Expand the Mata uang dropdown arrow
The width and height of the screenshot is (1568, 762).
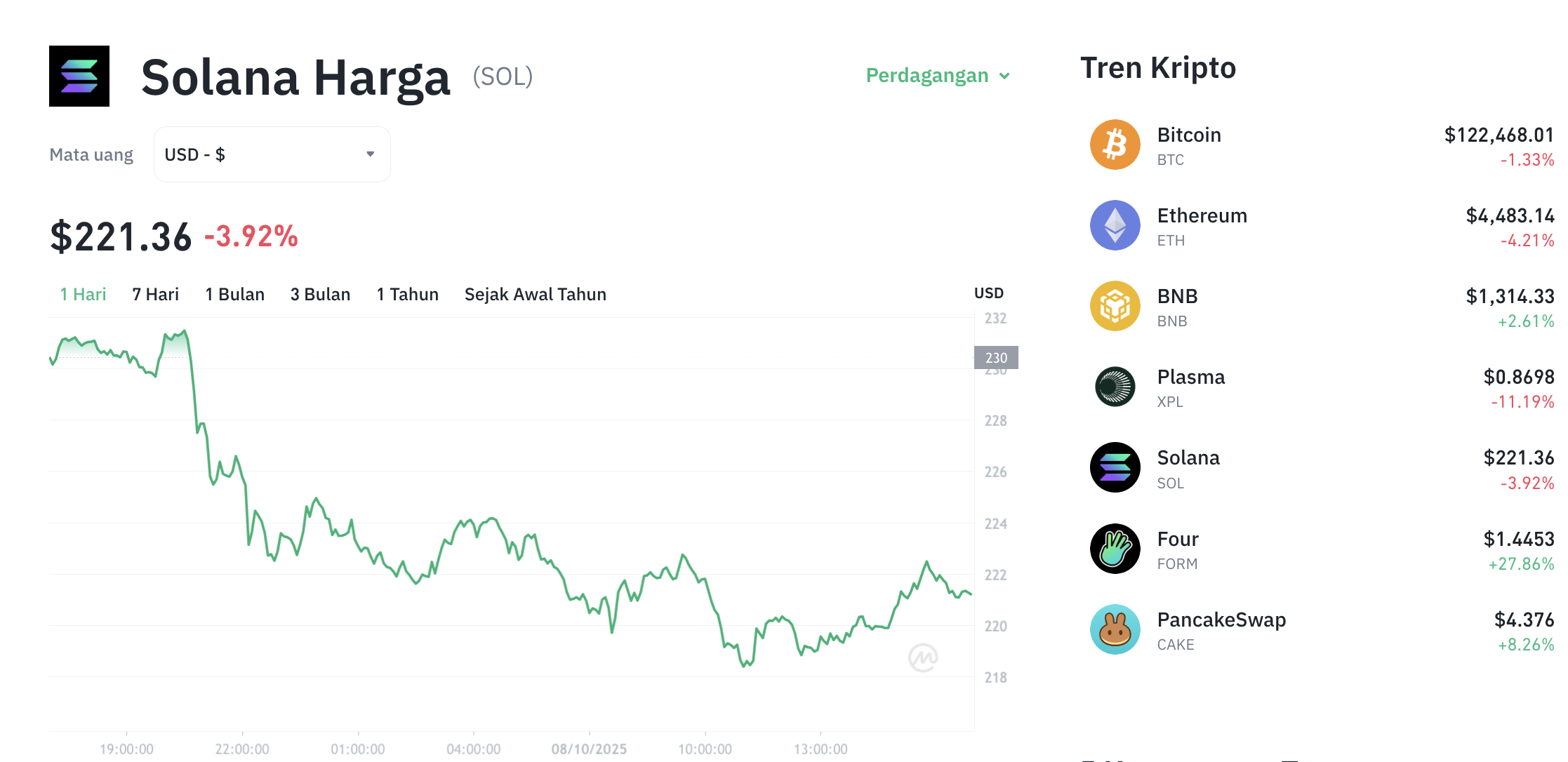(x=371, y=154)
